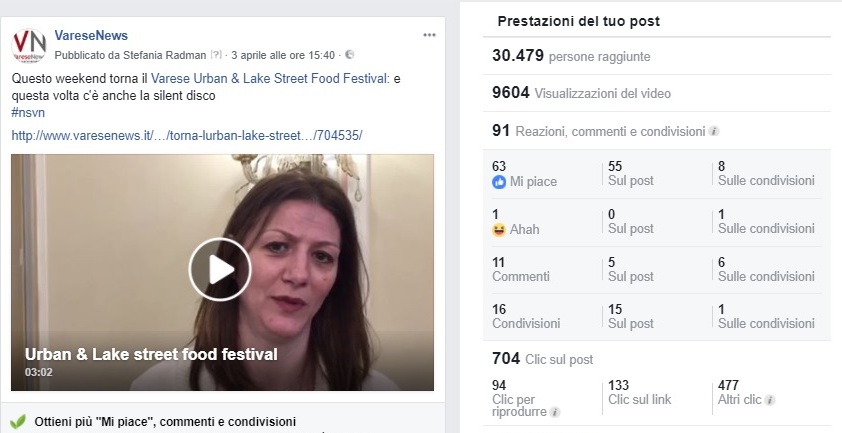Click the question mark next to Stefania Radman
The width and height of the screenshot is (842, 433).
click(x=216, y=54)
